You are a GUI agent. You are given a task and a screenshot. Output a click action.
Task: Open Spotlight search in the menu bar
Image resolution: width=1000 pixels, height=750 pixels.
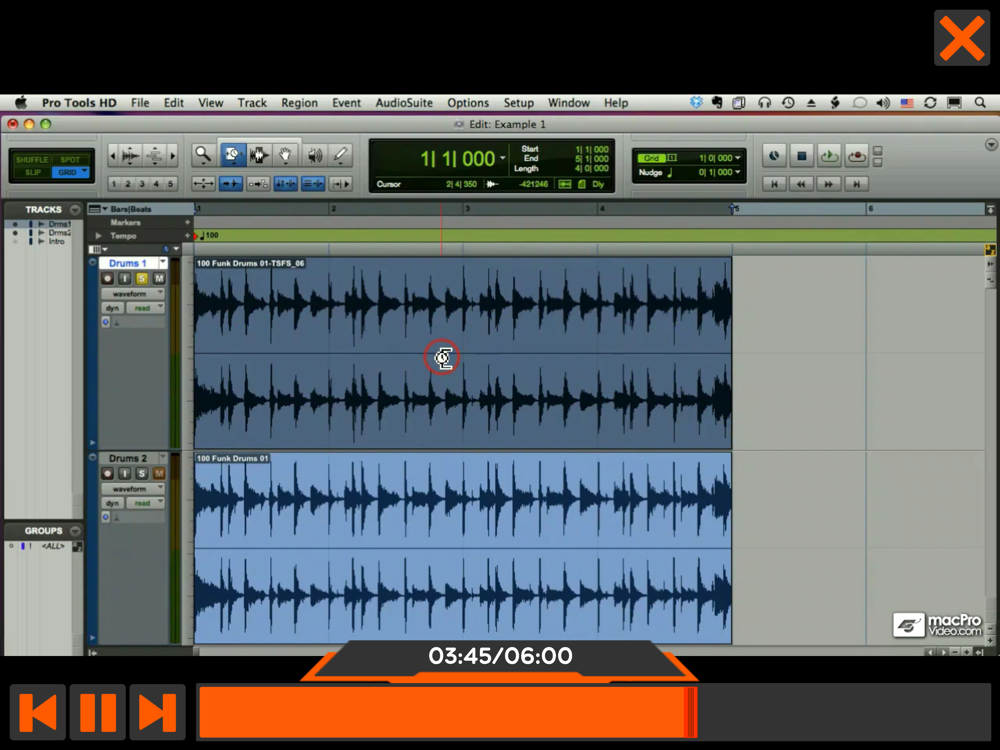point(980,103)
